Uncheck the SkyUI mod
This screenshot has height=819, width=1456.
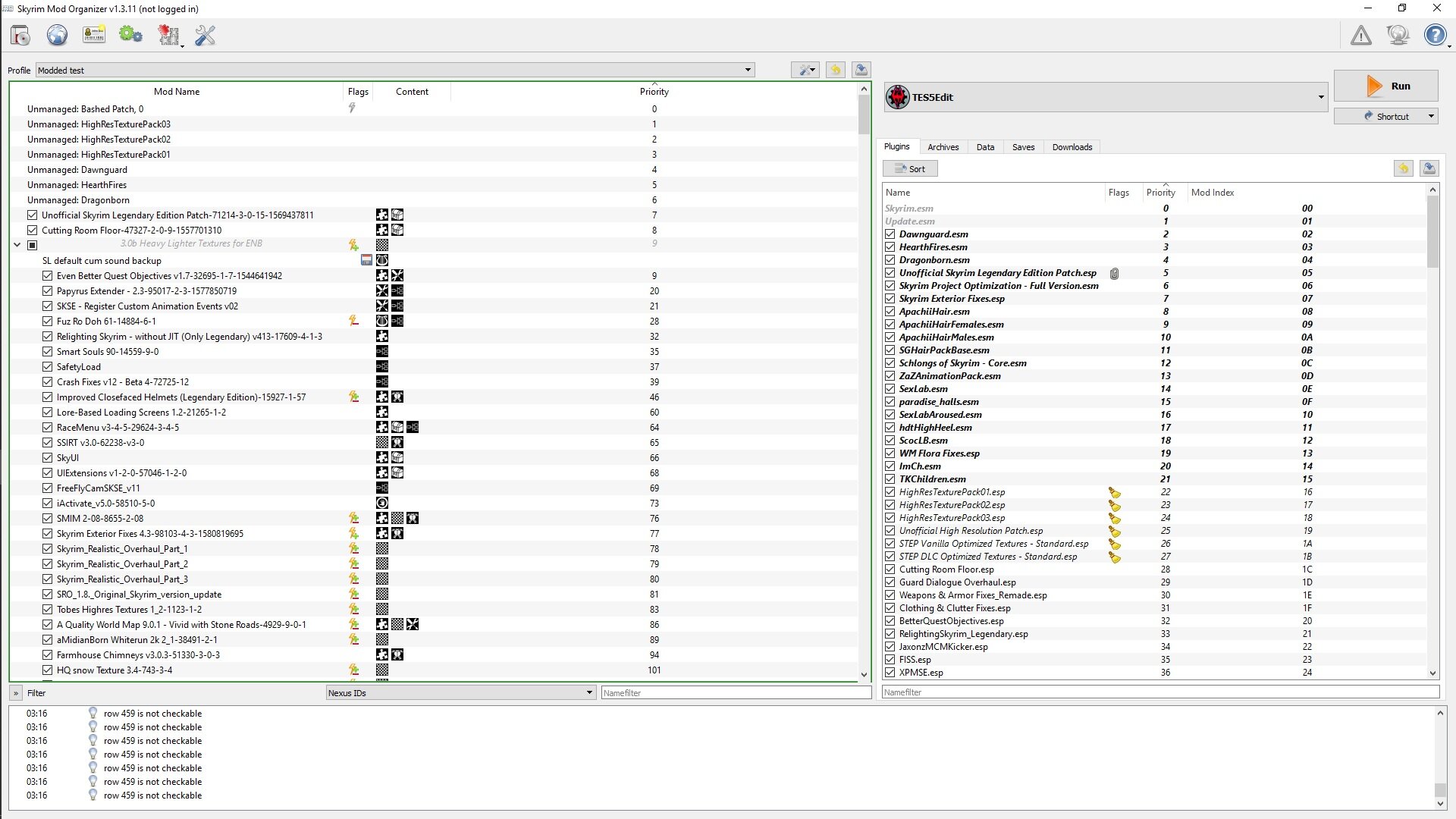click(x=47, y=458)
